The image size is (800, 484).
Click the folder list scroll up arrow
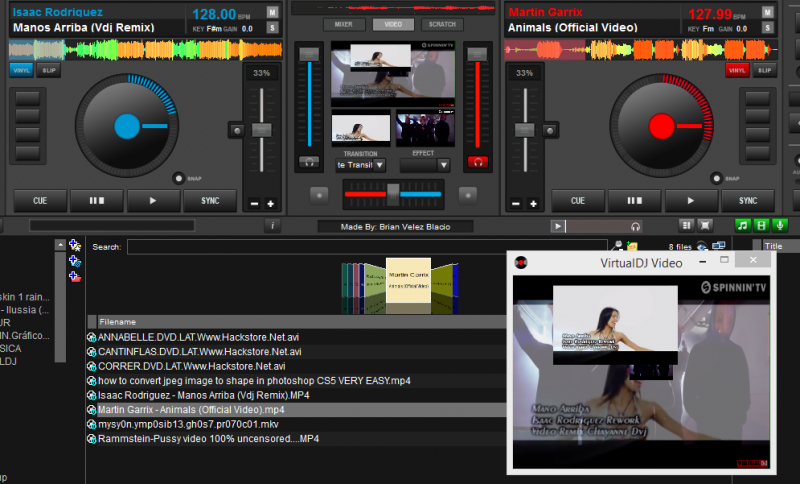tap(60, 245)
